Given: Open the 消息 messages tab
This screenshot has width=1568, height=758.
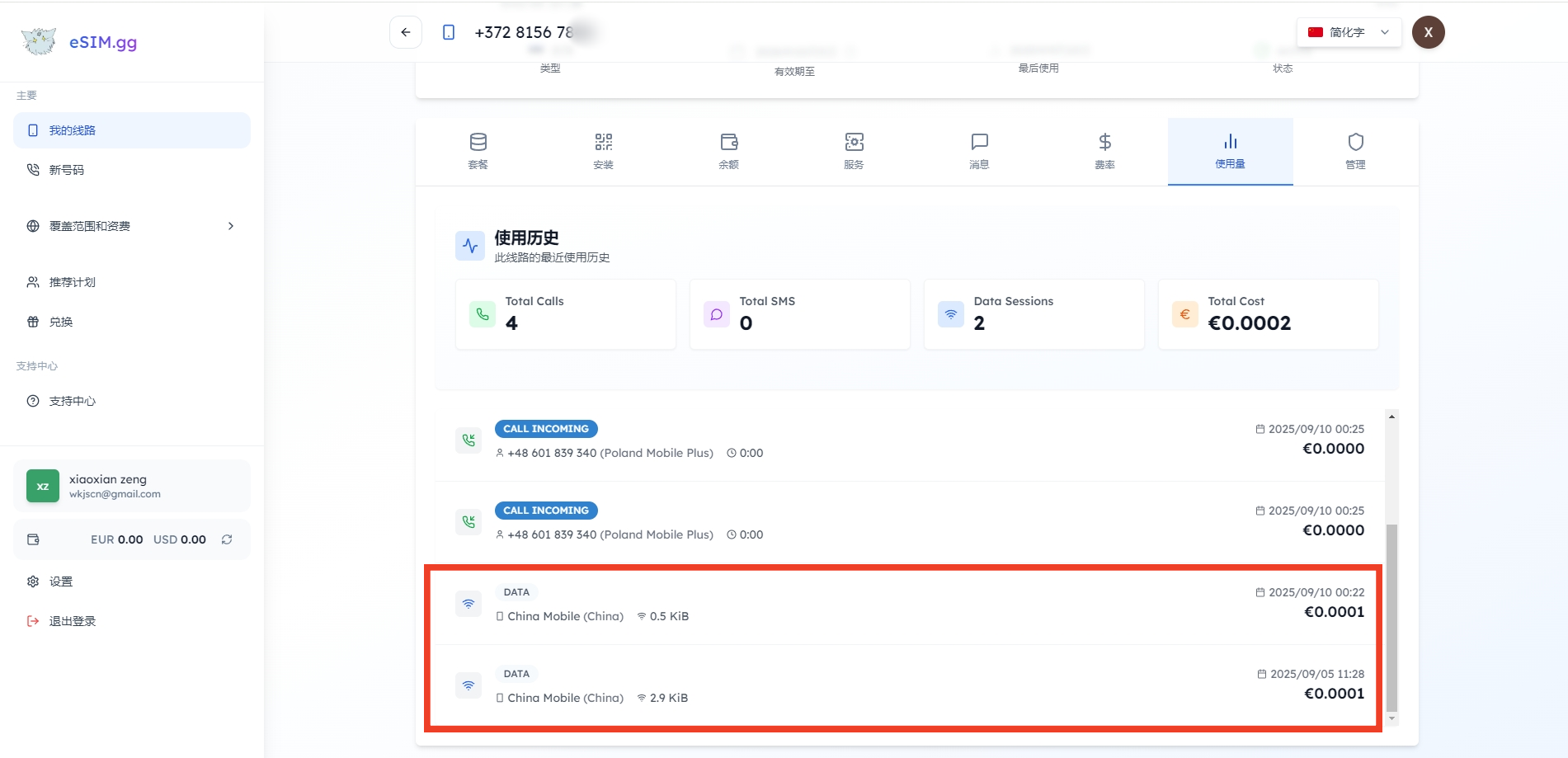Looking at the screenshot, I should click(979, 152).
